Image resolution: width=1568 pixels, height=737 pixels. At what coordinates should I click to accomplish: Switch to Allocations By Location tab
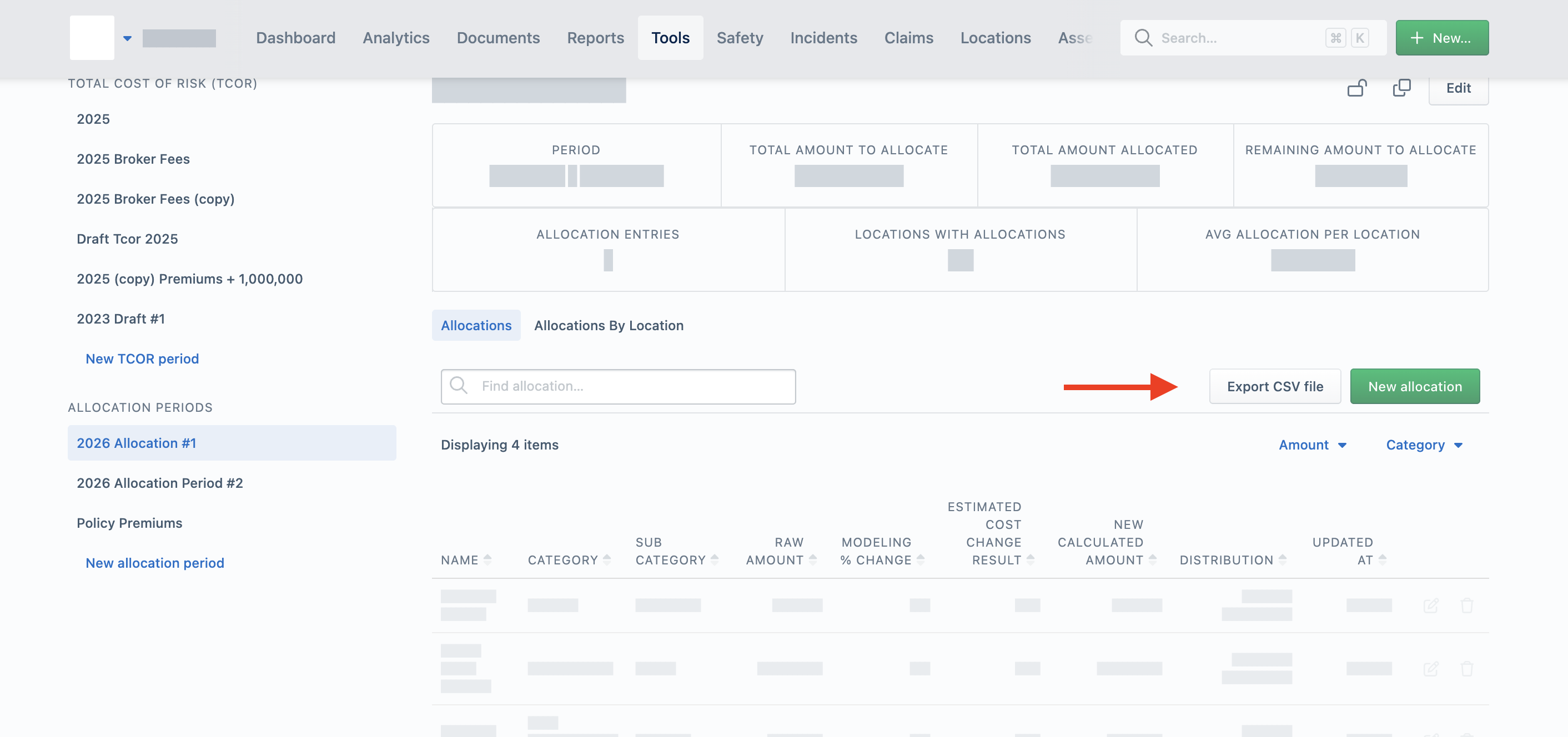point(609,326)
